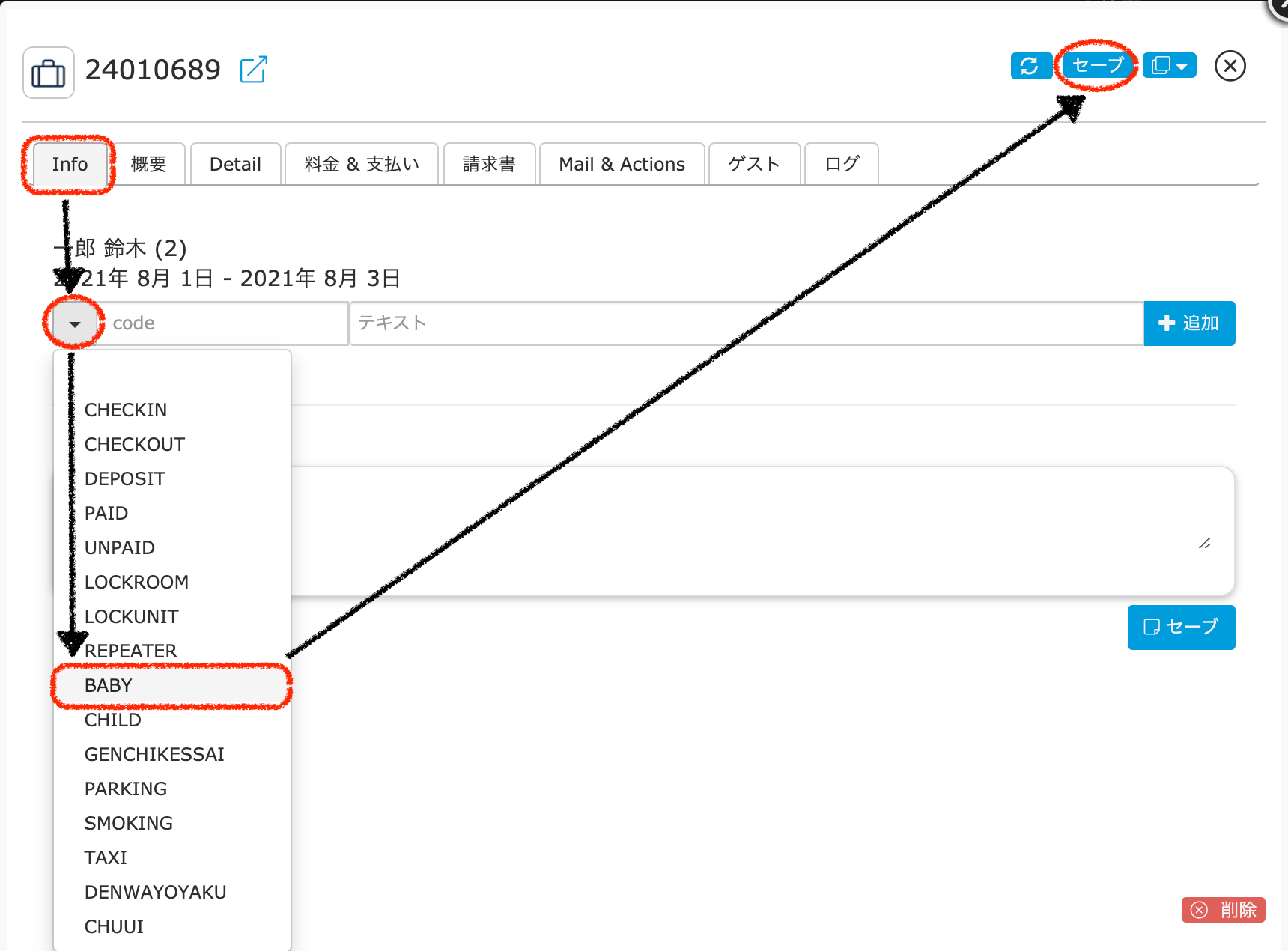Expand the code dropdown caret

click(x=75, y=323)
